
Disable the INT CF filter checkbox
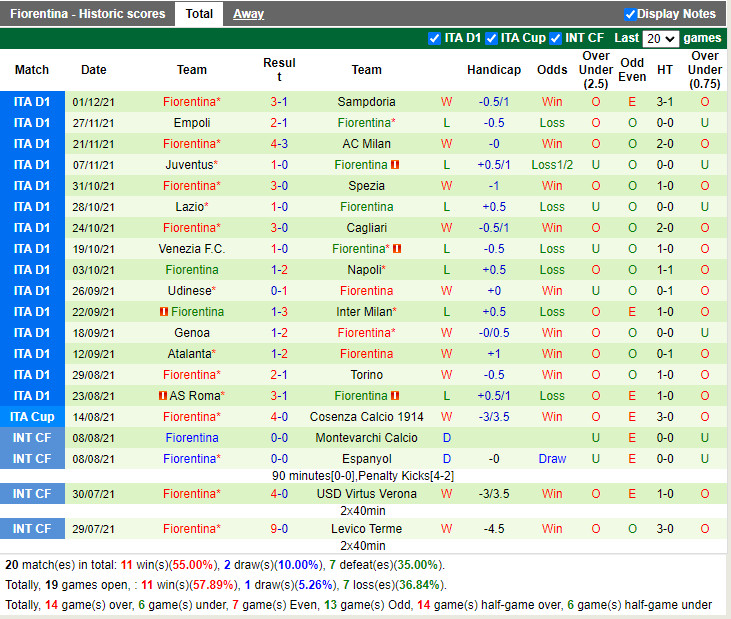click(555, 39)
